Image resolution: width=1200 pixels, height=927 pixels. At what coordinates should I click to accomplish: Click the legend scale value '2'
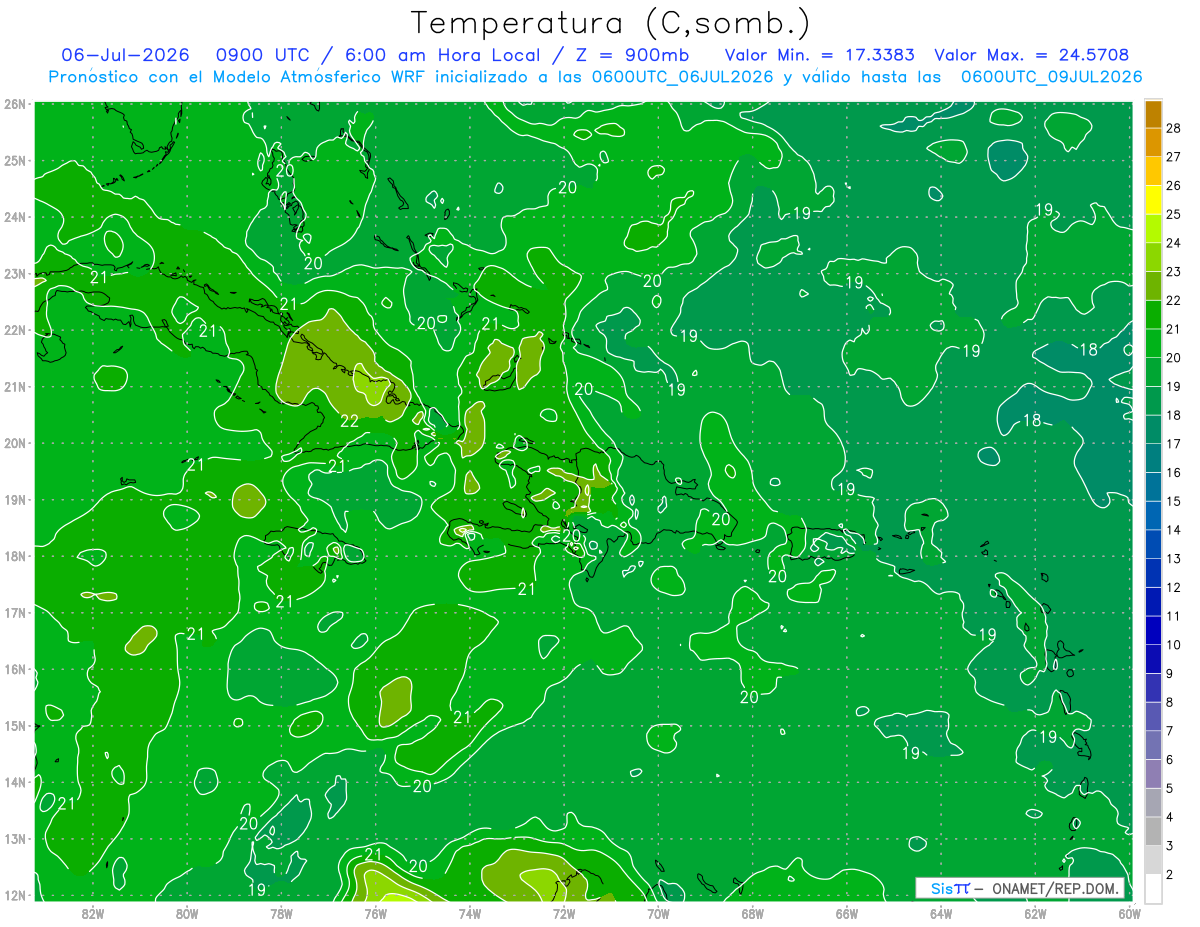1170,874
